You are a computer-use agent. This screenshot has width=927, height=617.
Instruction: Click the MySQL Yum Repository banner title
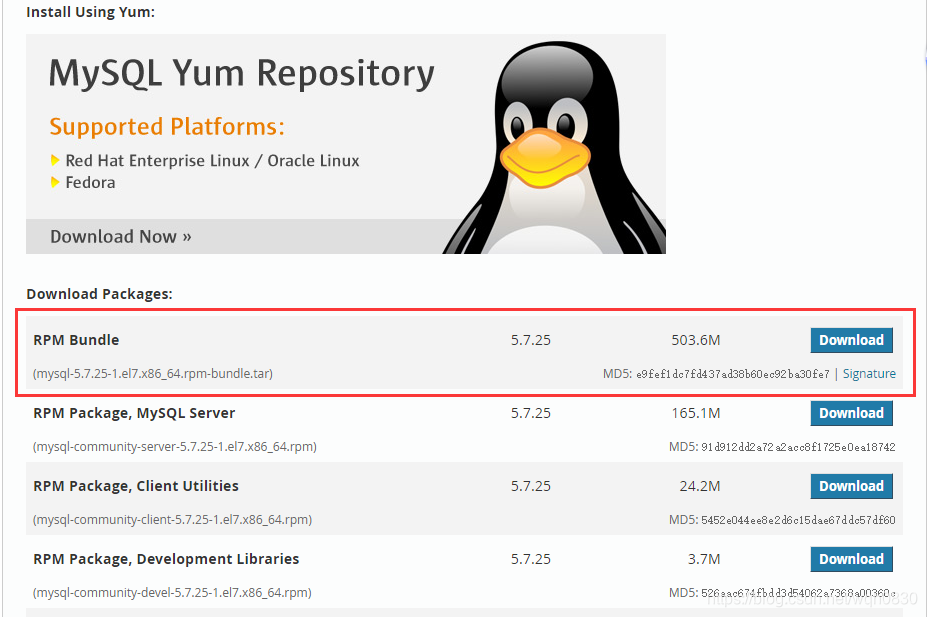click(241, 74)
